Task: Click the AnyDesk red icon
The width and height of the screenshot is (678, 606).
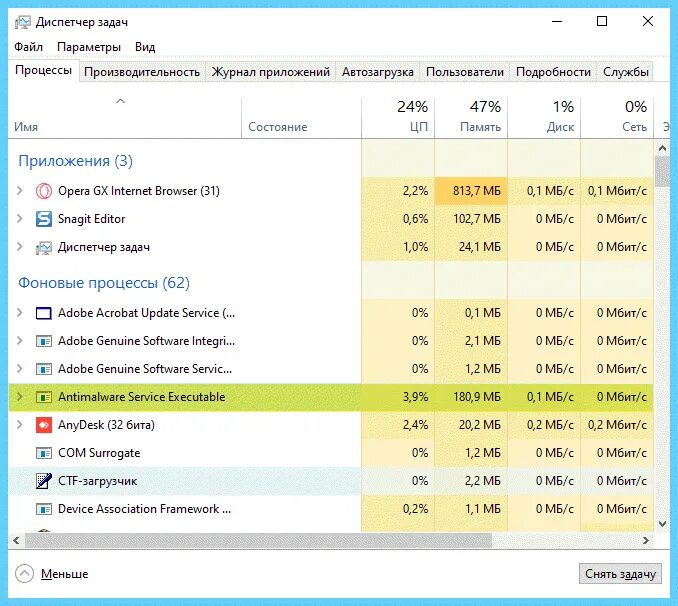Action: click(44, 425)
